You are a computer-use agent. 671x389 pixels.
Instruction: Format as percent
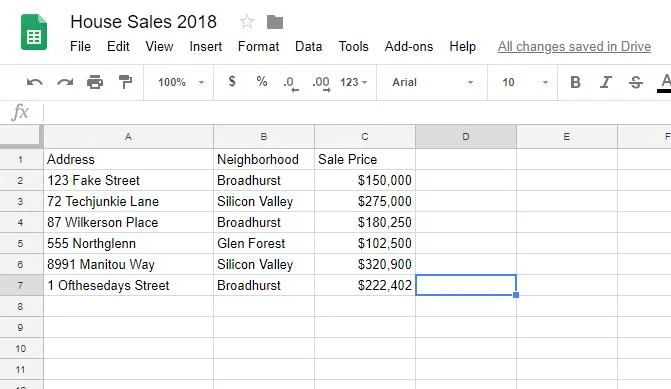[261, 81]
